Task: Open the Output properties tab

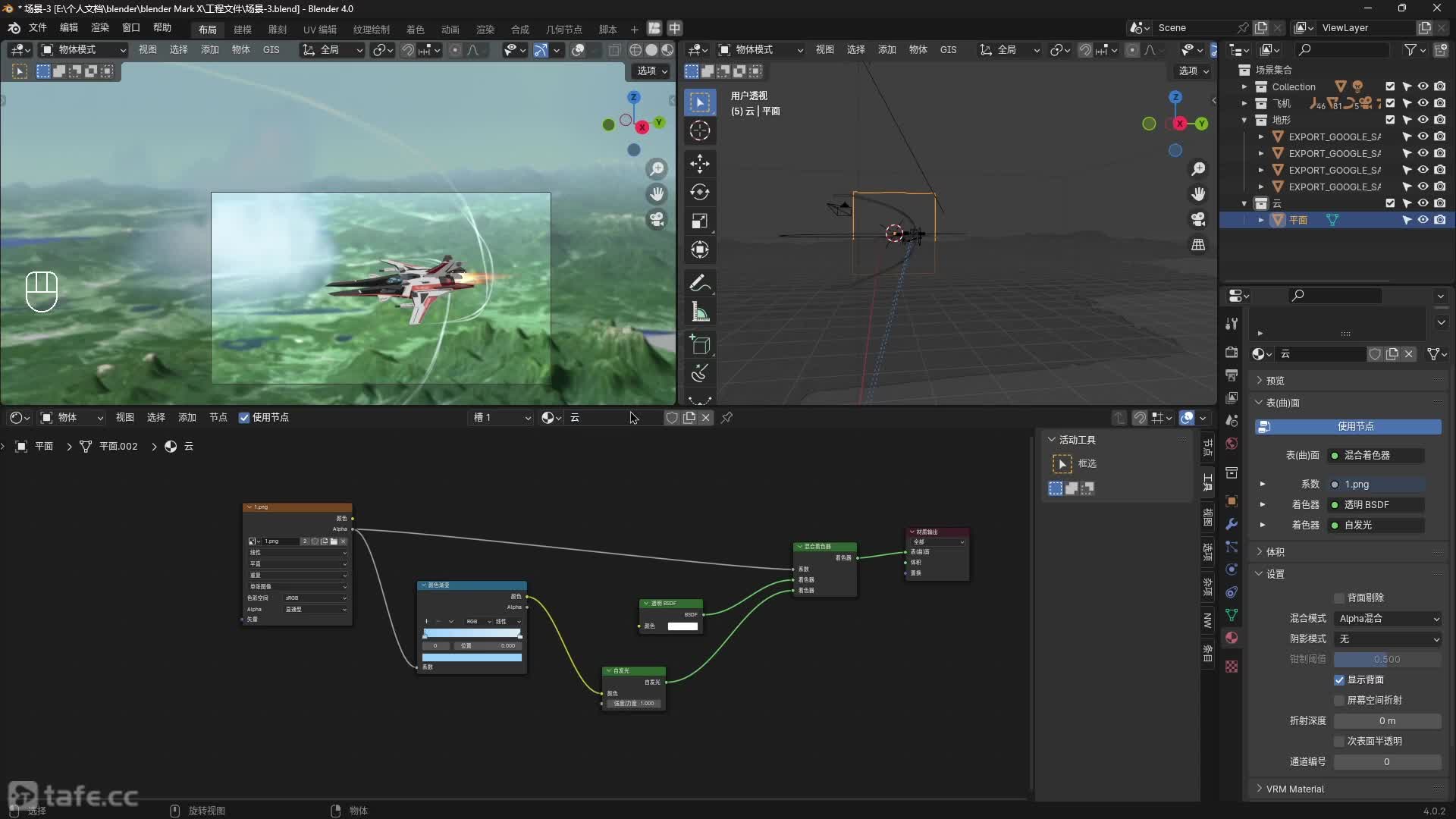Action: 1232,375
